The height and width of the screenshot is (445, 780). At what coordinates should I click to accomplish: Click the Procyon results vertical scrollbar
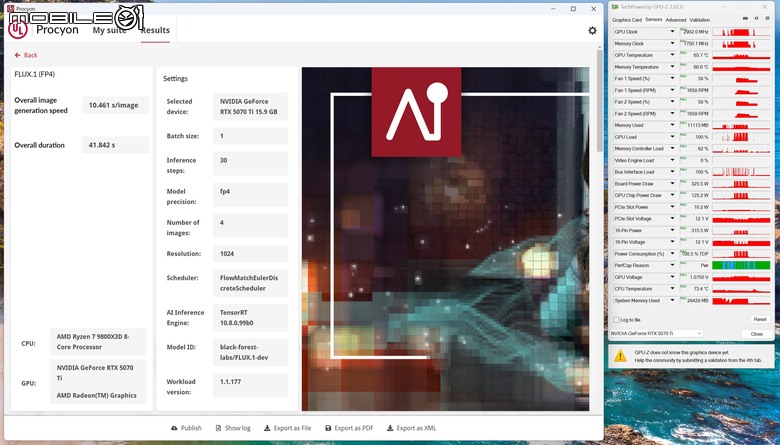[599, 99]
